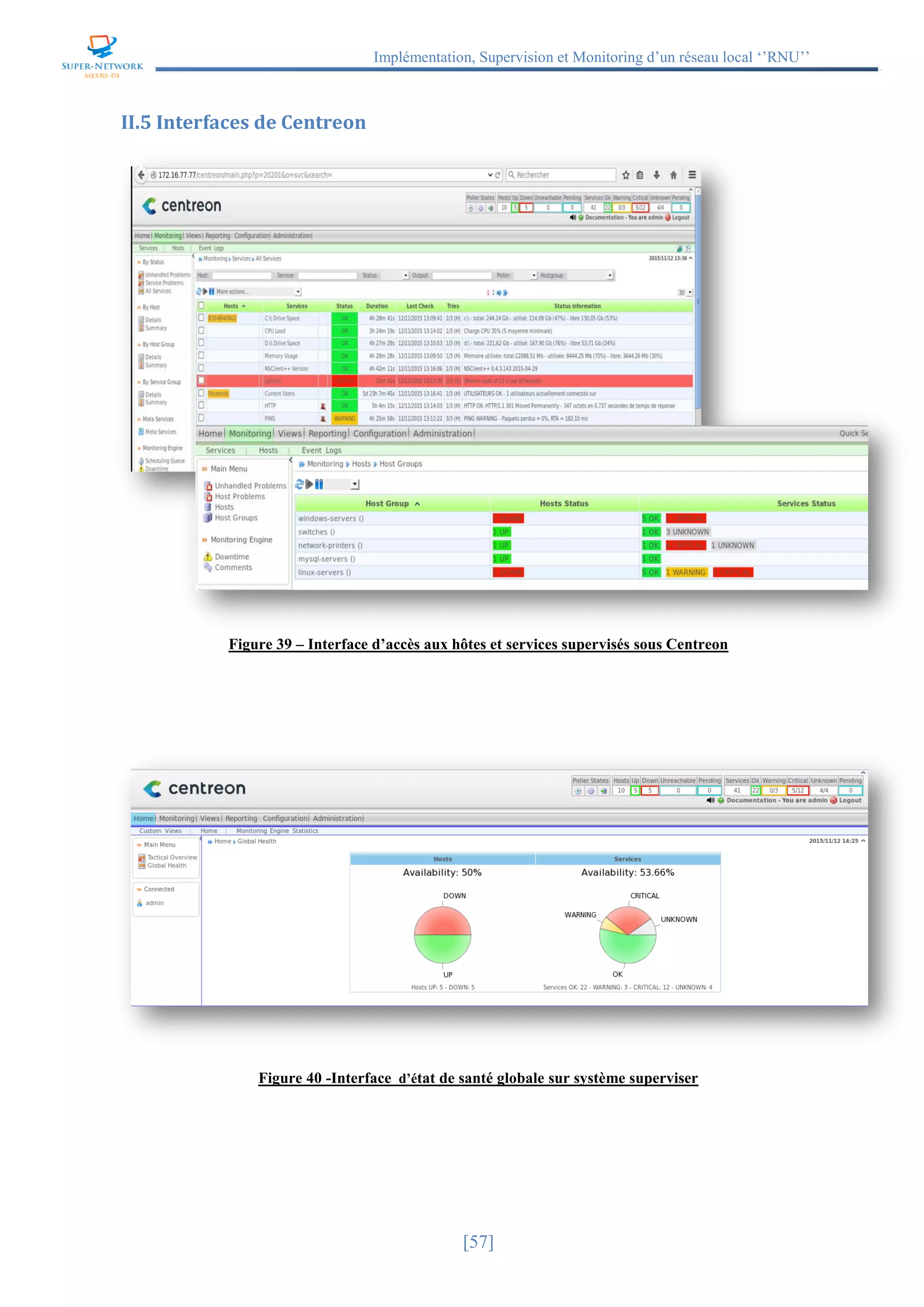Image resolution: width=924 pixels, height=1307 pixels.
Task: Click the Rechercher browser search field
Action: point(561,175)
